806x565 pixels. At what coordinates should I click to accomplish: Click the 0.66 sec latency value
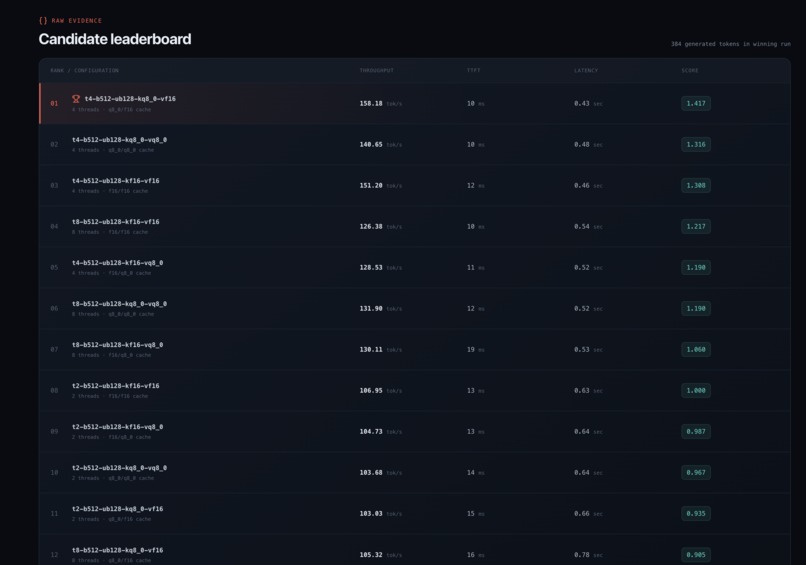[x=589, y=514]
